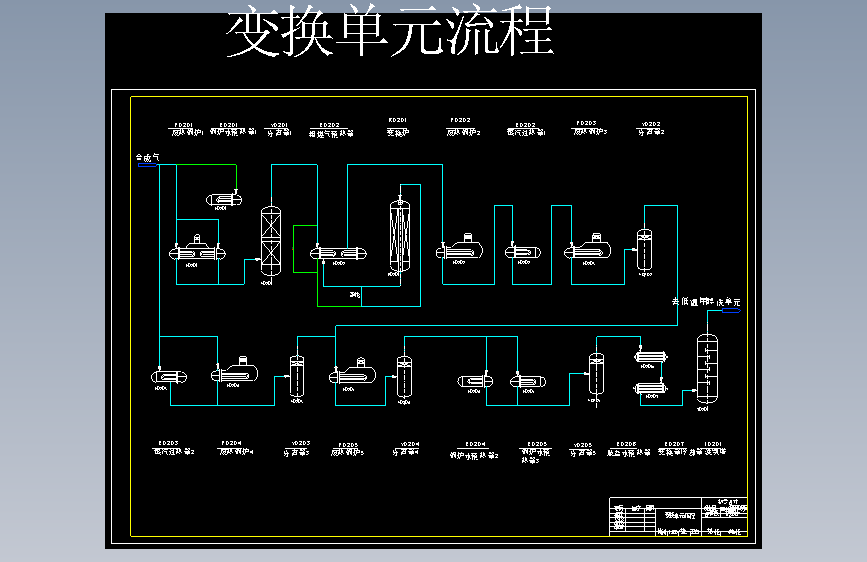Image resolution: width=867 pixels, height=562 pixels.
Task: Select the V0201 分离器1 label
Action: 279,129
